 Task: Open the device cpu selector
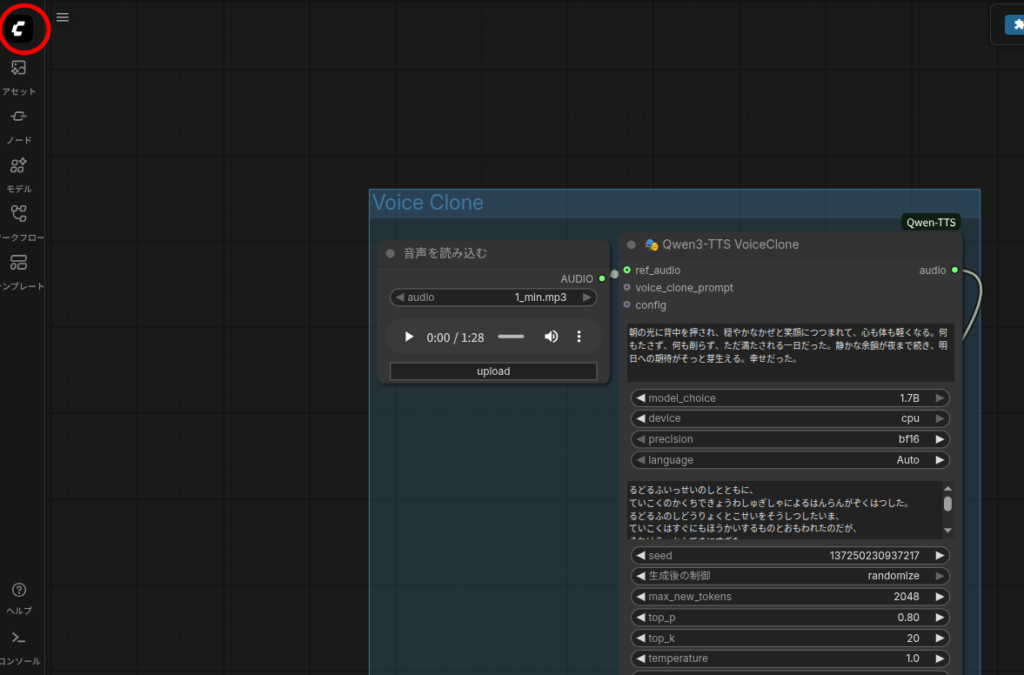click(x=790, y=419)
